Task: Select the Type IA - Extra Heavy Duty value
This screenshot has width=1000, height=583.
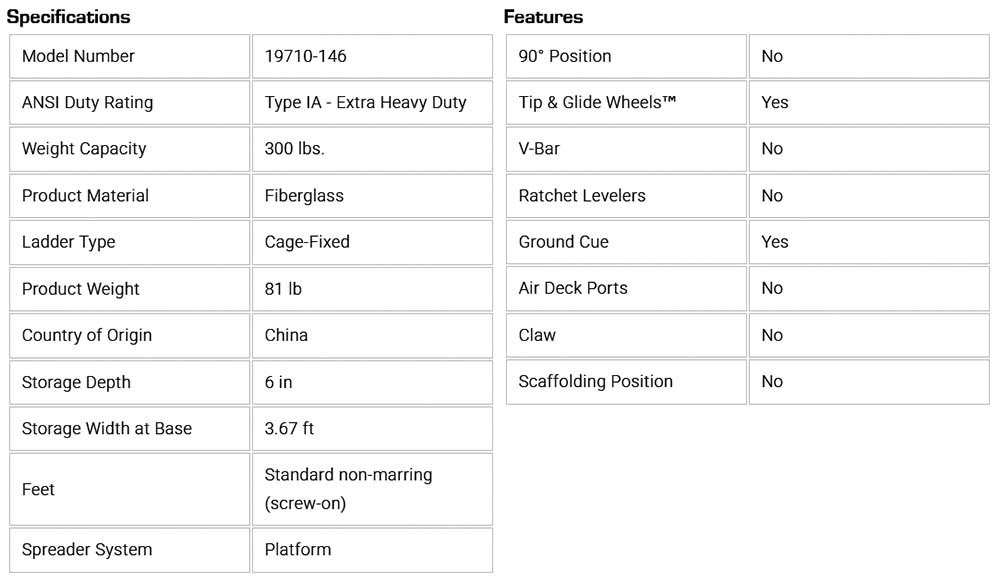Action: [x=365, y=102]
